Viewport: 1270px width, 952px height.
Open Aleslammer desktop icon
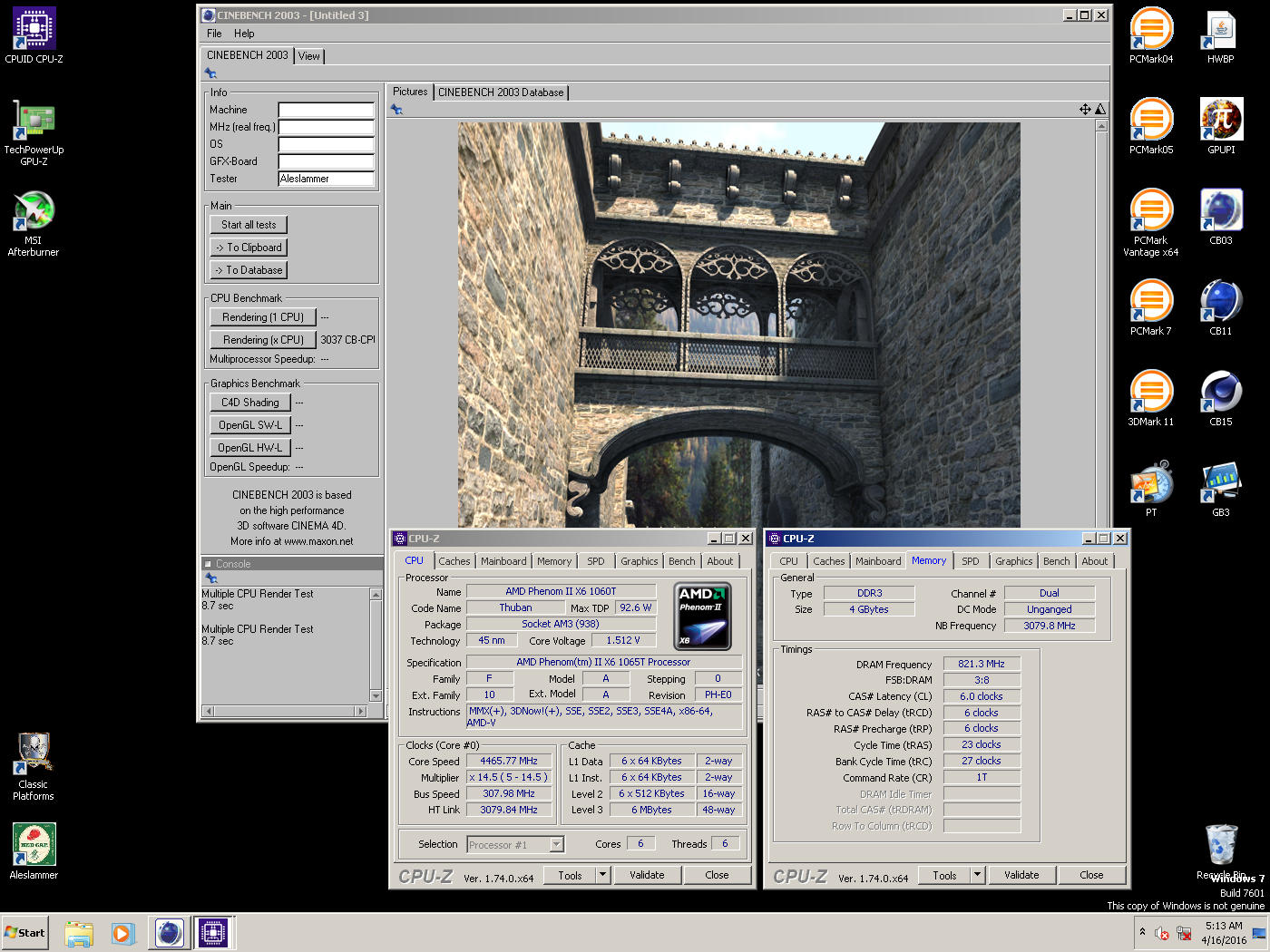34,851
